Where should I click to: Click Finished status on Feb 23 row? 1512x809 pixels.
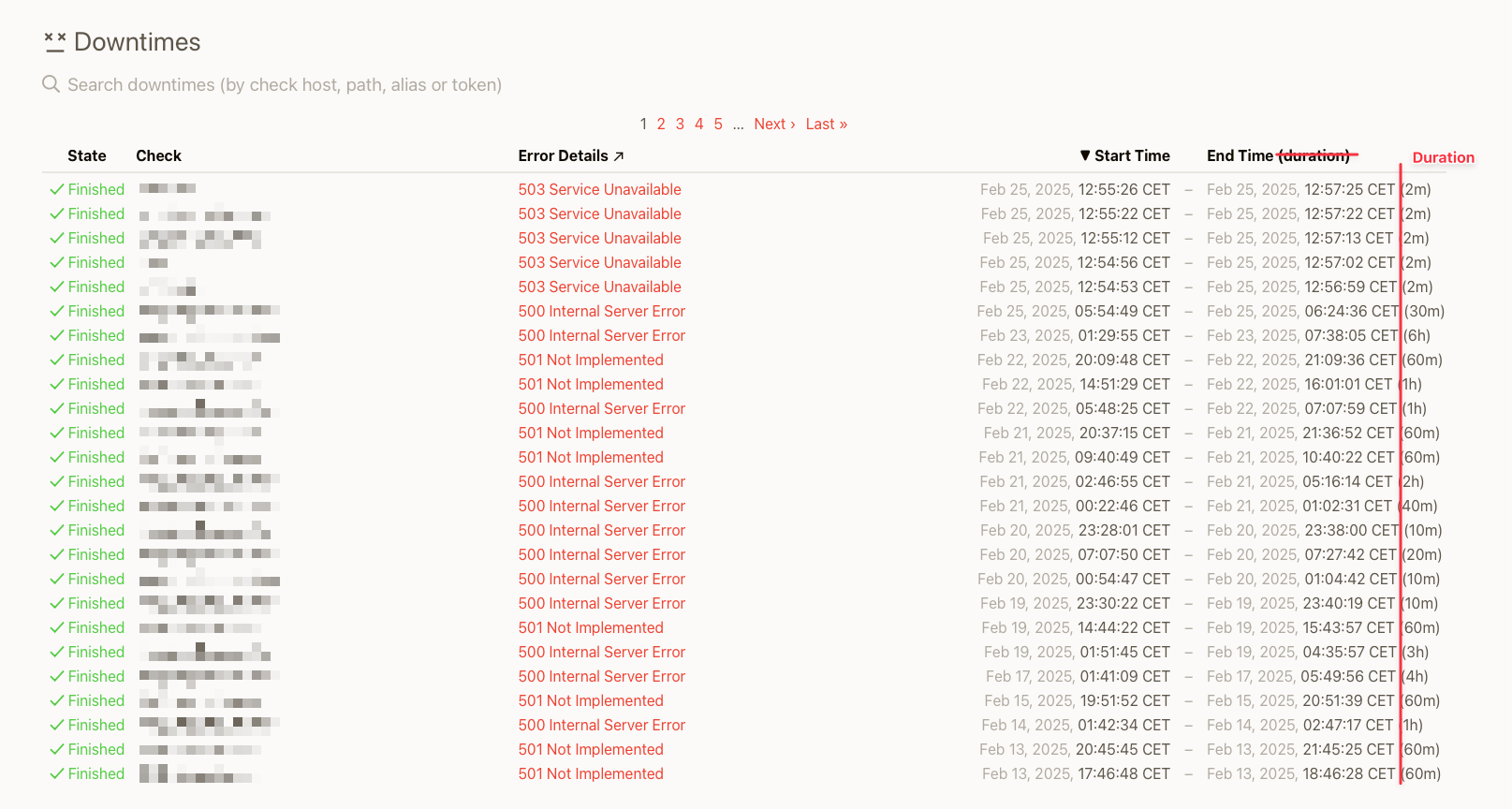click(95, 335)
